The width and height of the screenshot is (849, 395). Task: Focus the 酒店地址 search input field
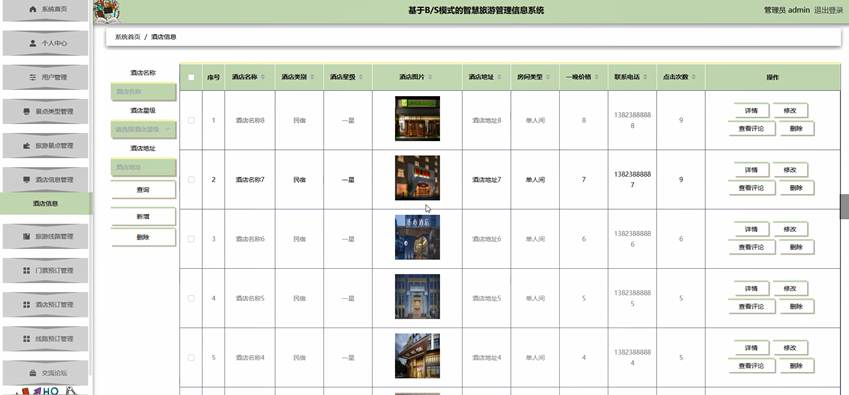143,167
